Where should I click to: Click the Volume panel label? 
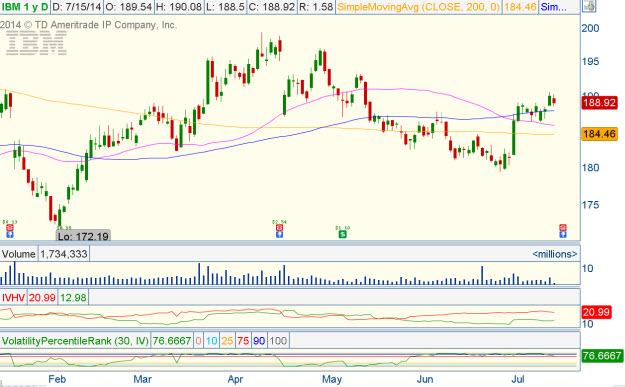click(19, 254)
